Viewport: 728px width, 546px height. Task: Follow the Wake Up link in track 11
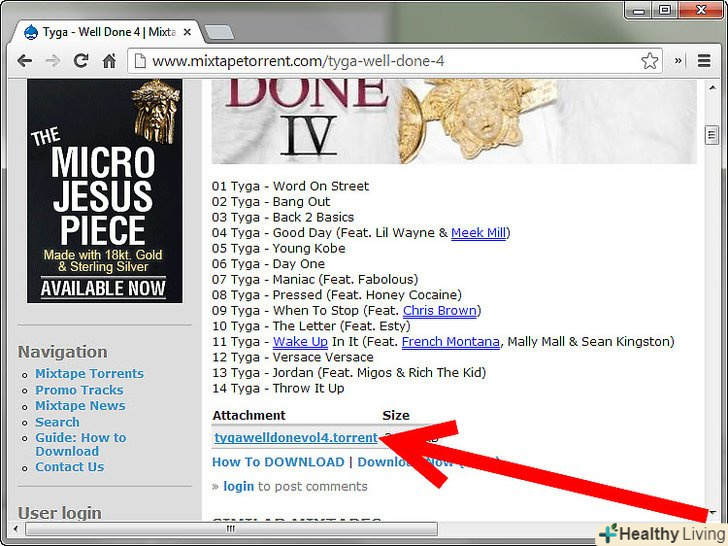[300, 342]
